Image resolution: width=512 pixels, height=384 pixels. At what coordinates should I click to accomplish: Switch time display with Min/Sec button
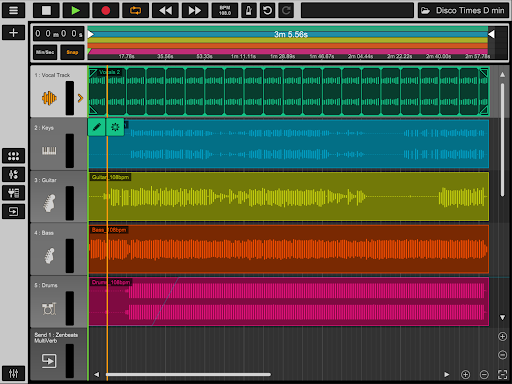(x=45, y=52)
